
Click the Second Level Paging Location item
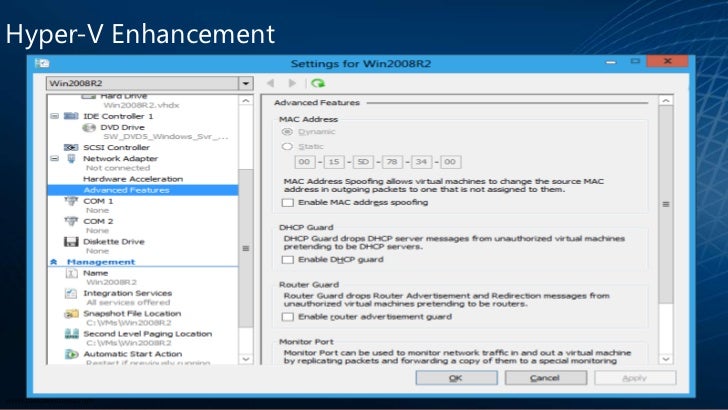[x=147, y=334]
